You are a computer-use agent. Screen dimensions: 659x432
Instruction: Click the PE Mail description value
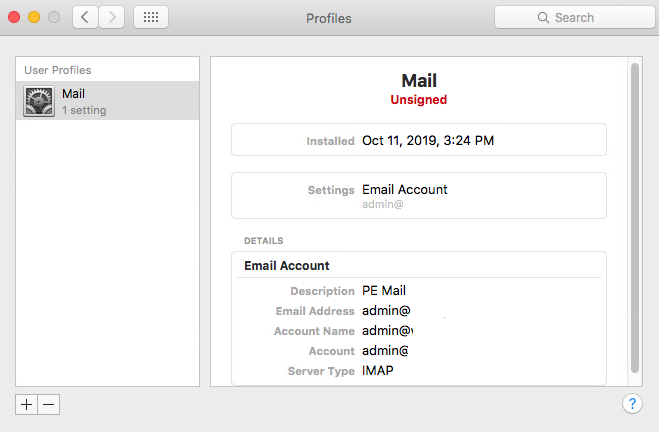384,290
